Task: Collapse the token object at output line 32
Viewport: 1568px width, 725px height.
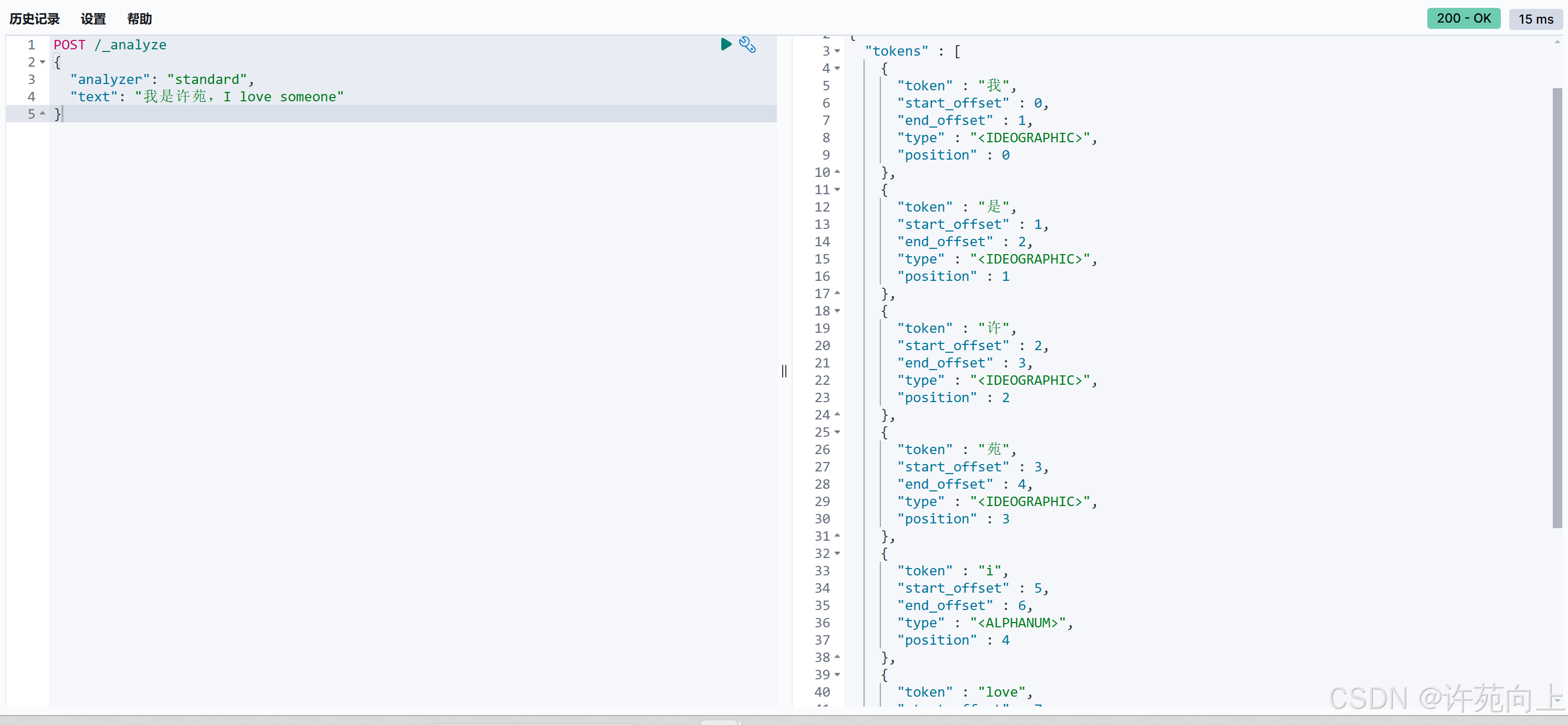Action: (x=838, y=553)
